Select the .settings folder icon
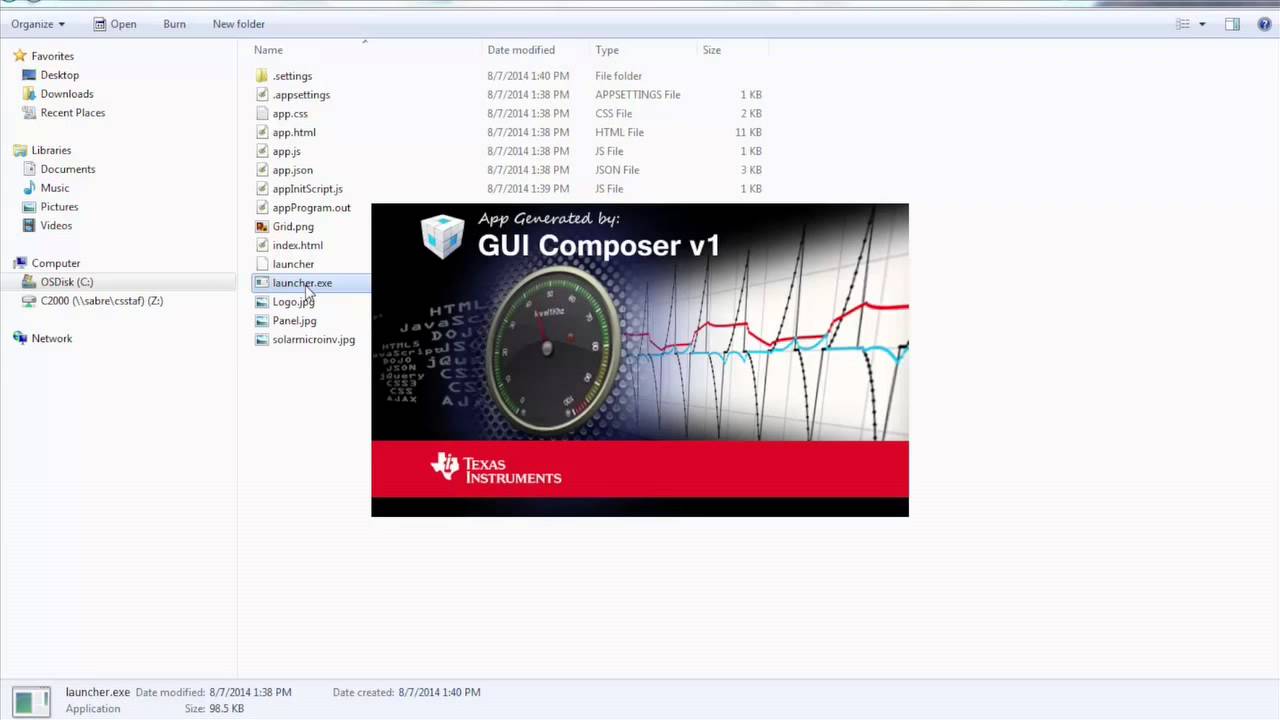 coord(262,76)
